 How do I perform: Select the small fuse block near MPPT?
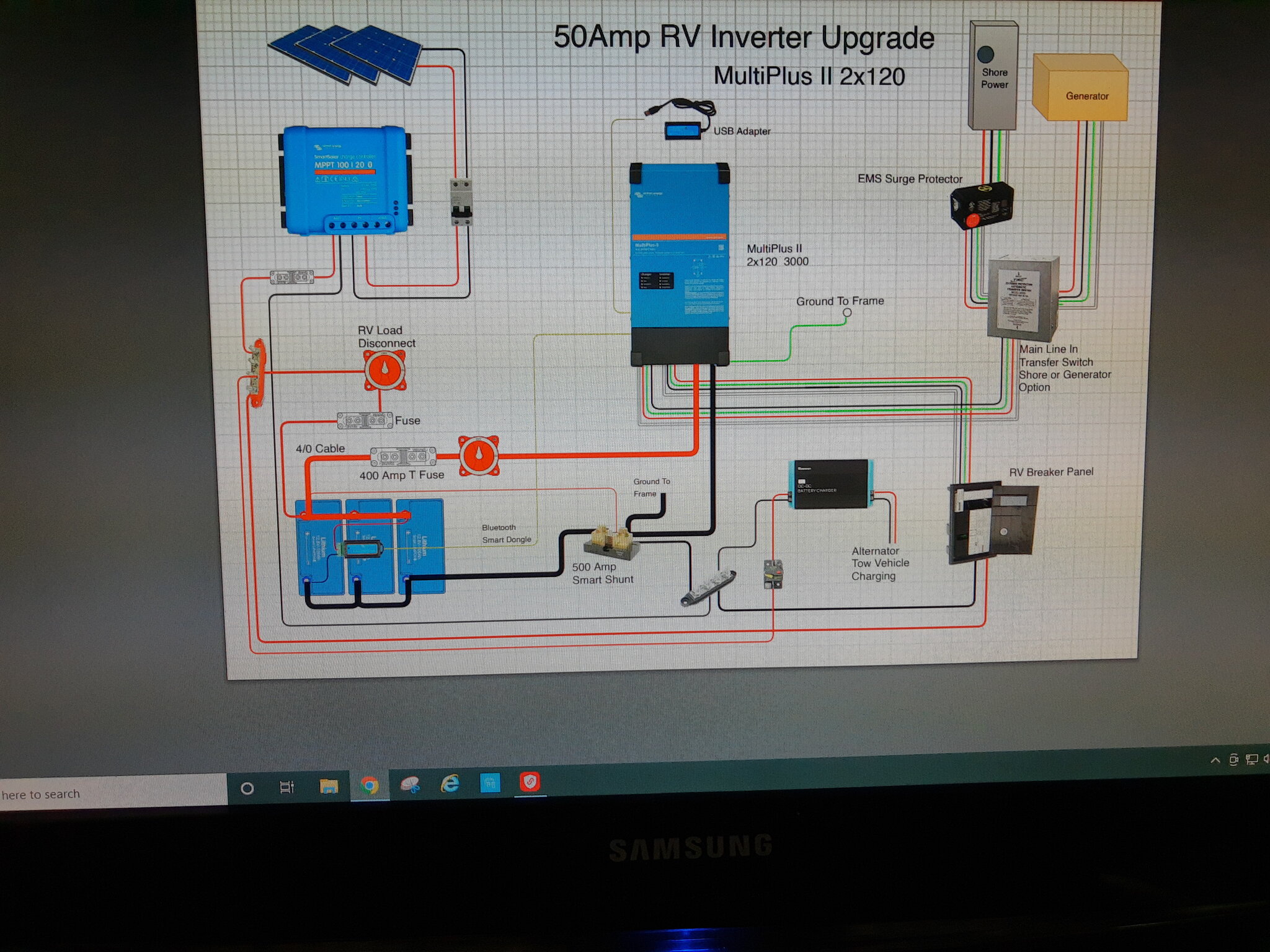291,276
